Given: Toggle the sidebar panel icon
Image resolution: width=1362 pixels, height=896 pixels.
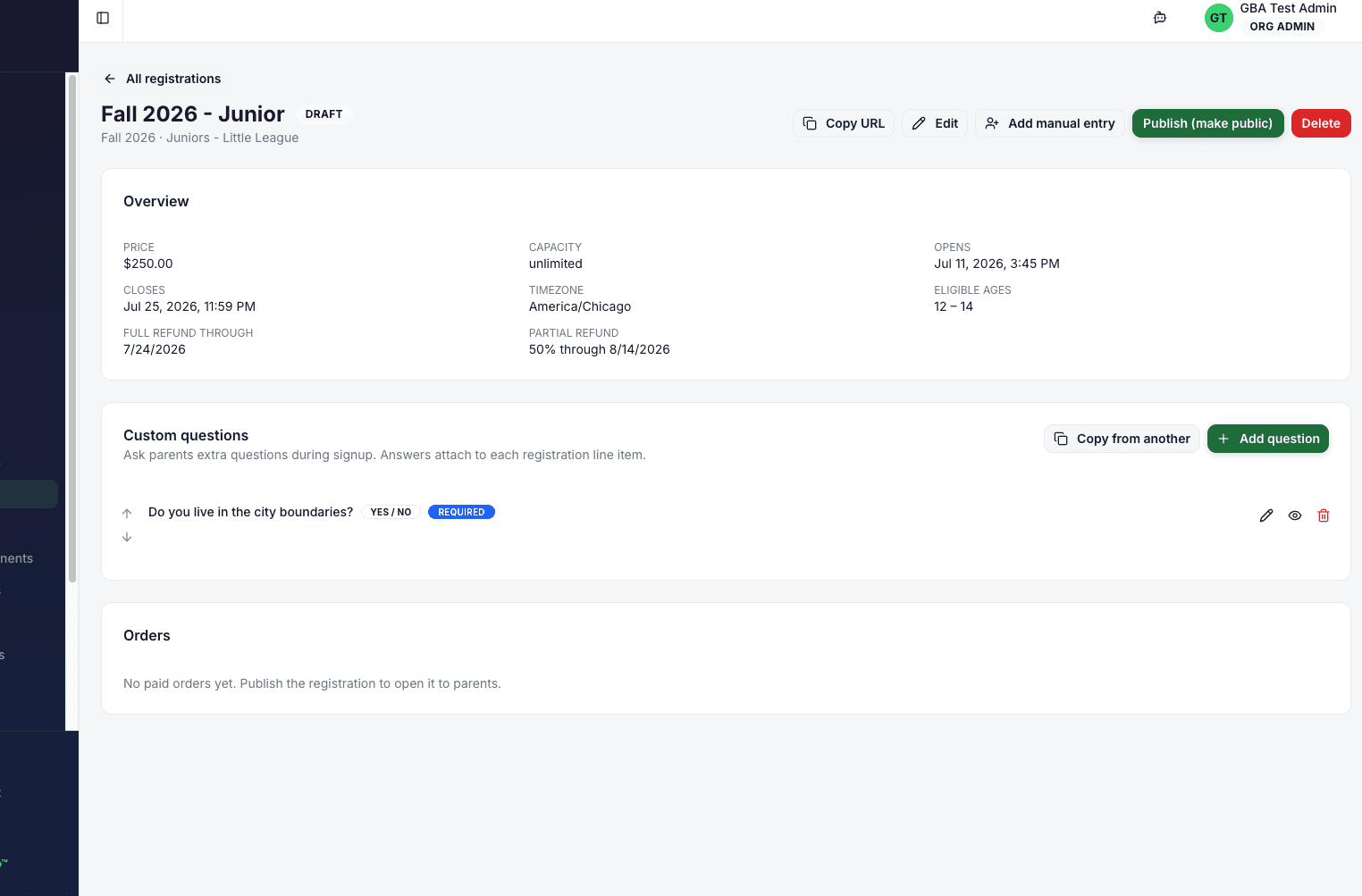Looking at the screenshot, I should [103, 18].
